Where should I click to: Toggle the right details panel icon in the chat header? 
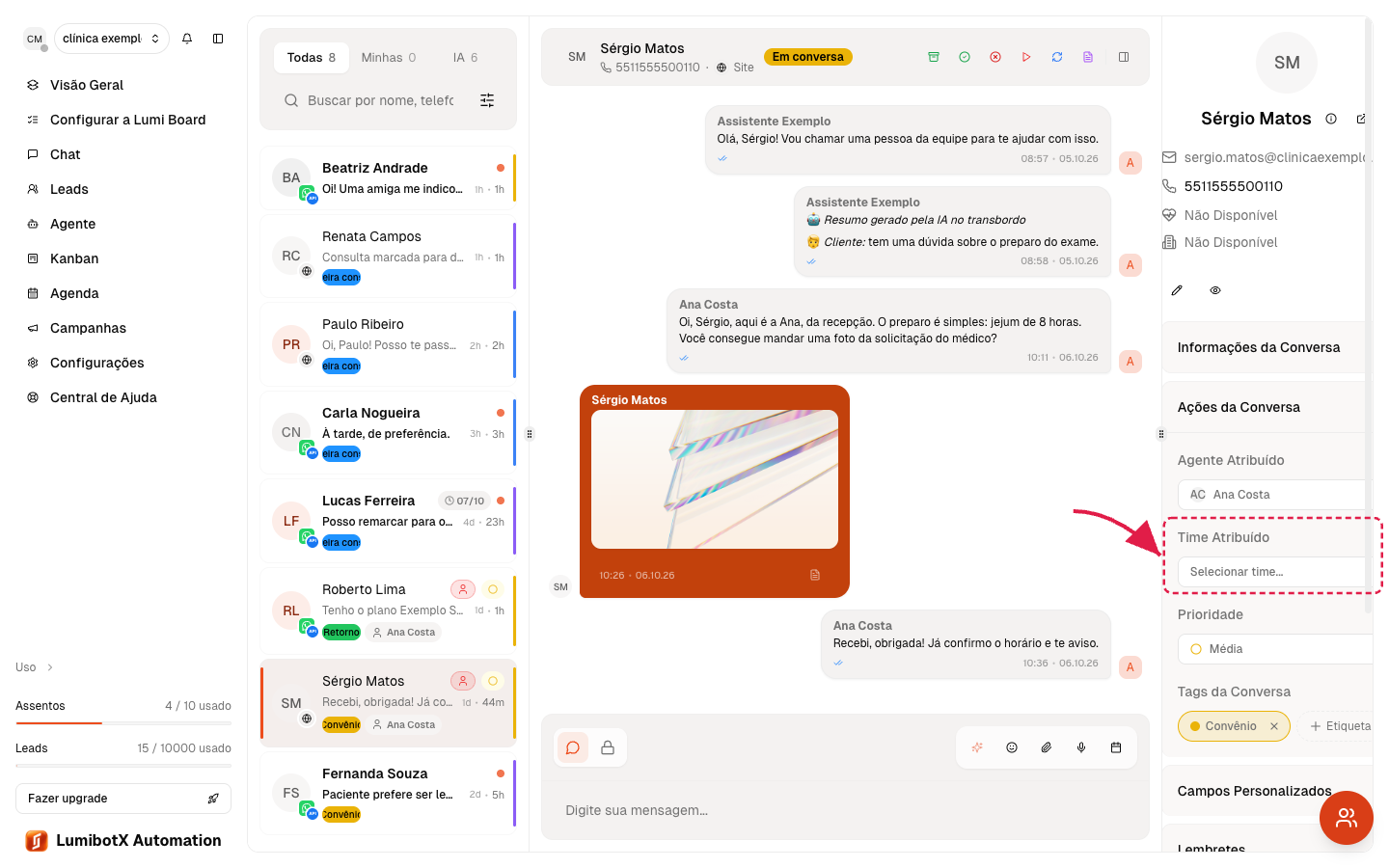click(x=1124, y=57)
